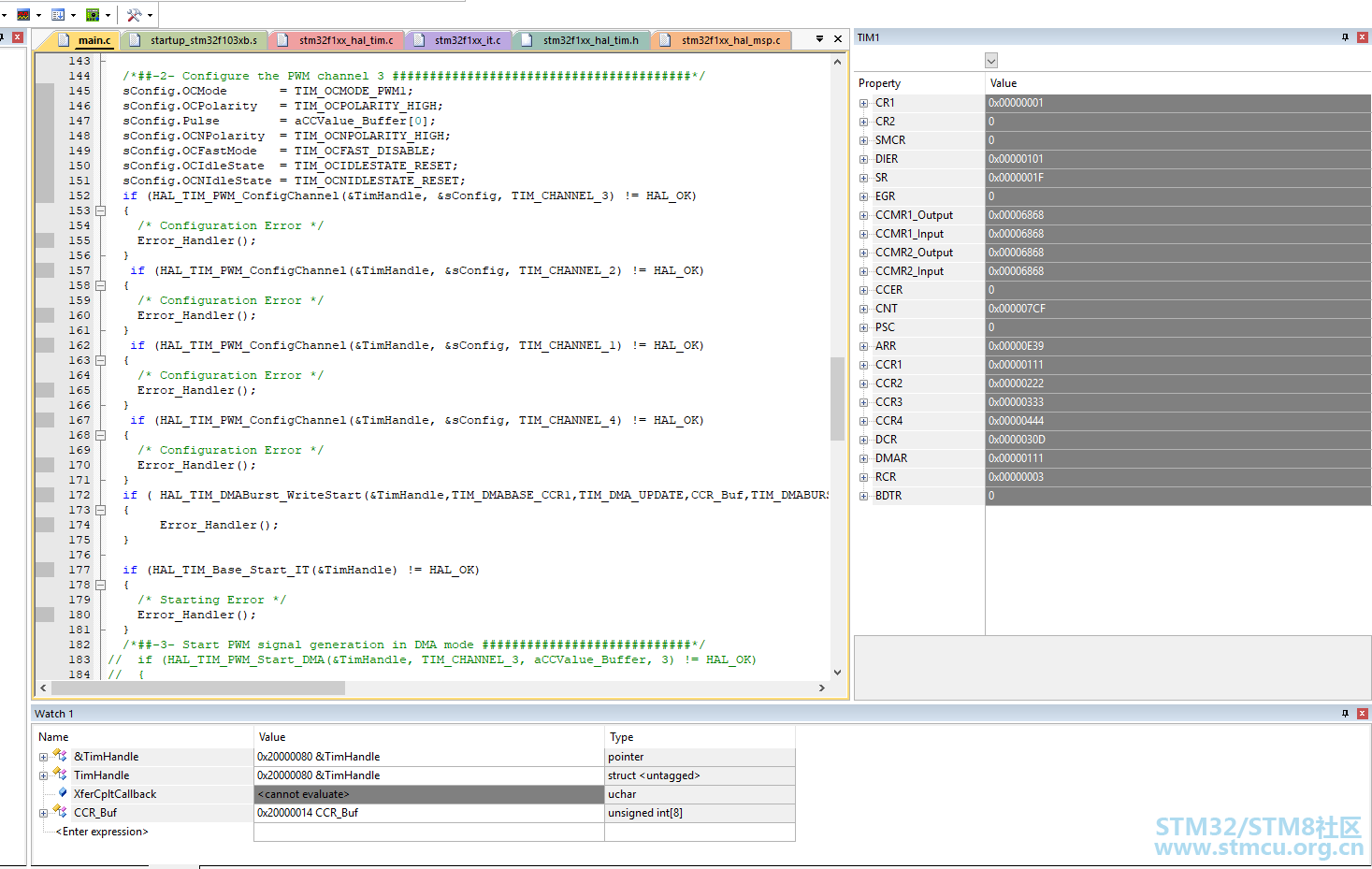The image size is (1372, 869).
Task: Open the TIM1 panel combo box dropdown
Action: [991, 61]
